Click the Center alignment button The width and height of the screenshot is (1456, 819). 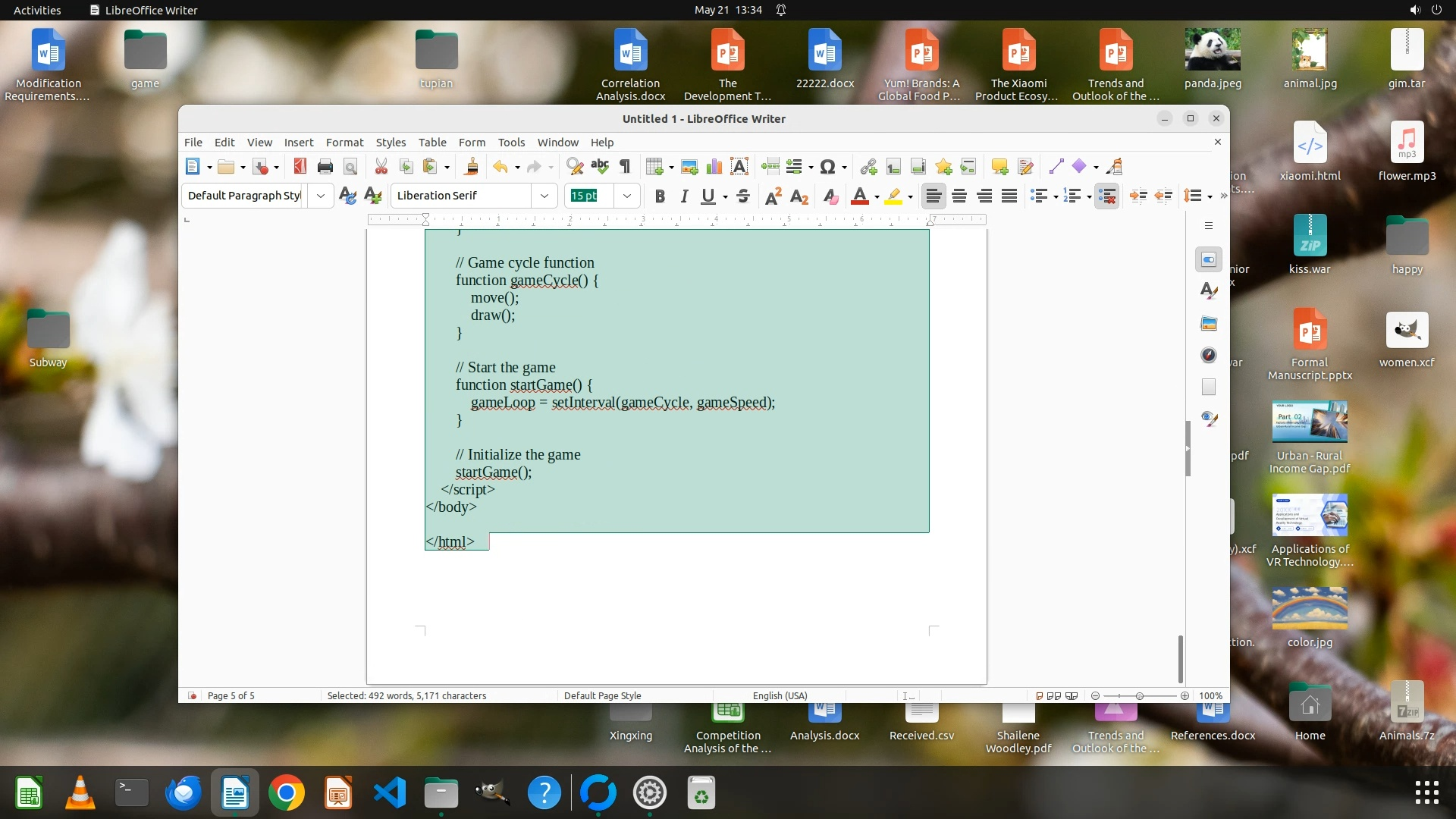pyautogui.click(x=959, y=196)
